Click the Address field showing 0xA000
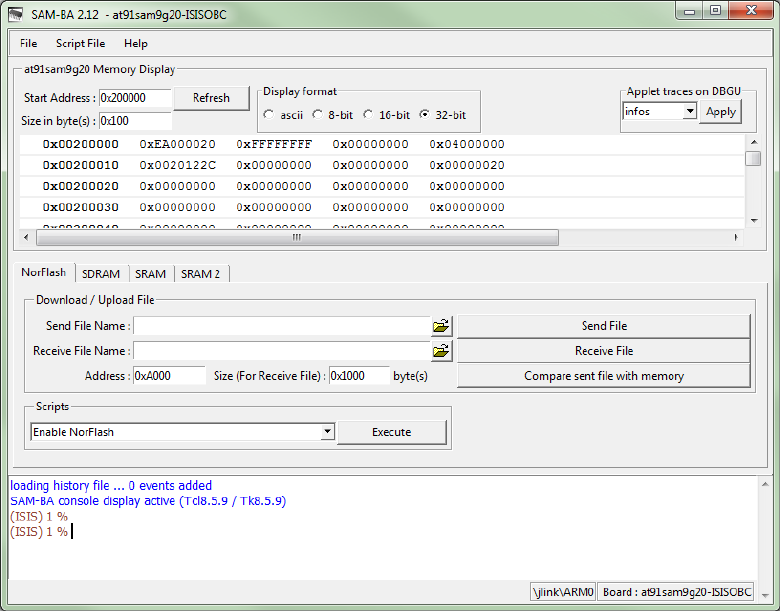This screenshot has height=611, width=780. 169,376
